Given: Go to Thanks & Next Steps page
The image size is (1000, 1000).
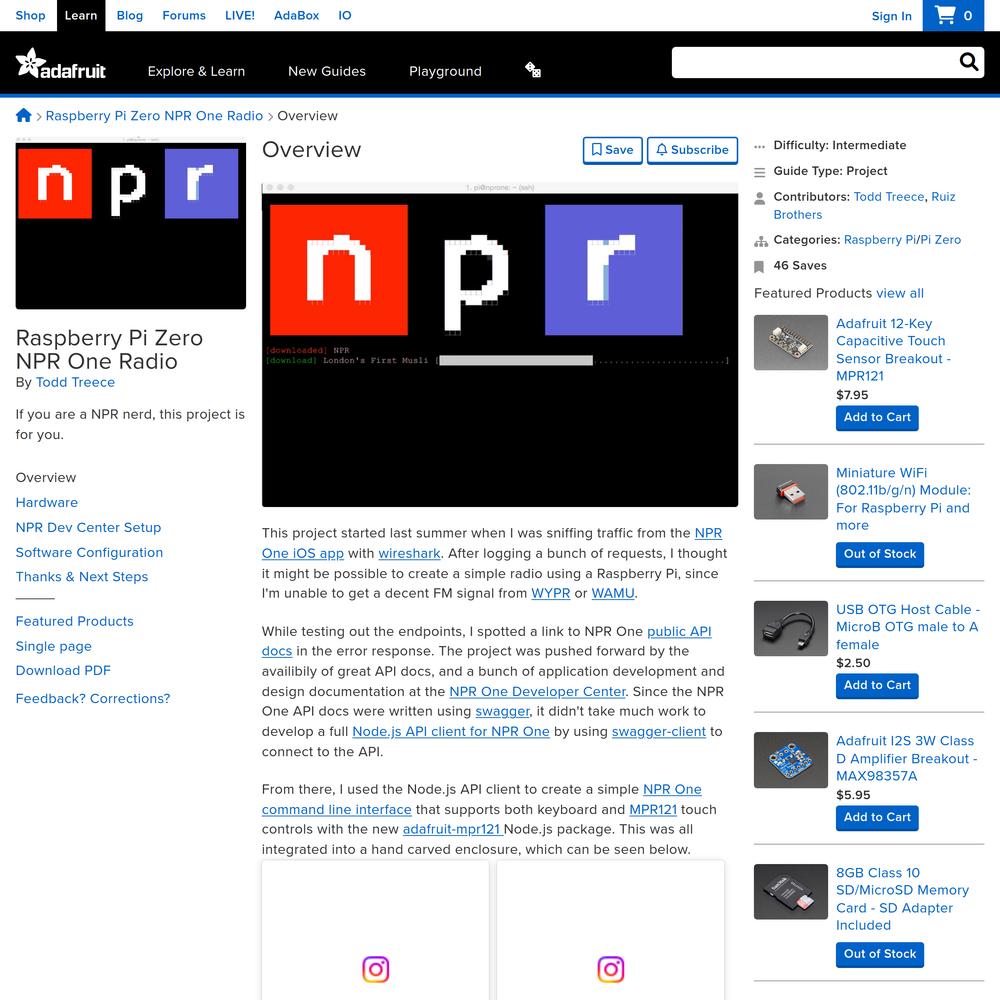Looking at the screenshot, I should [82, 577].
